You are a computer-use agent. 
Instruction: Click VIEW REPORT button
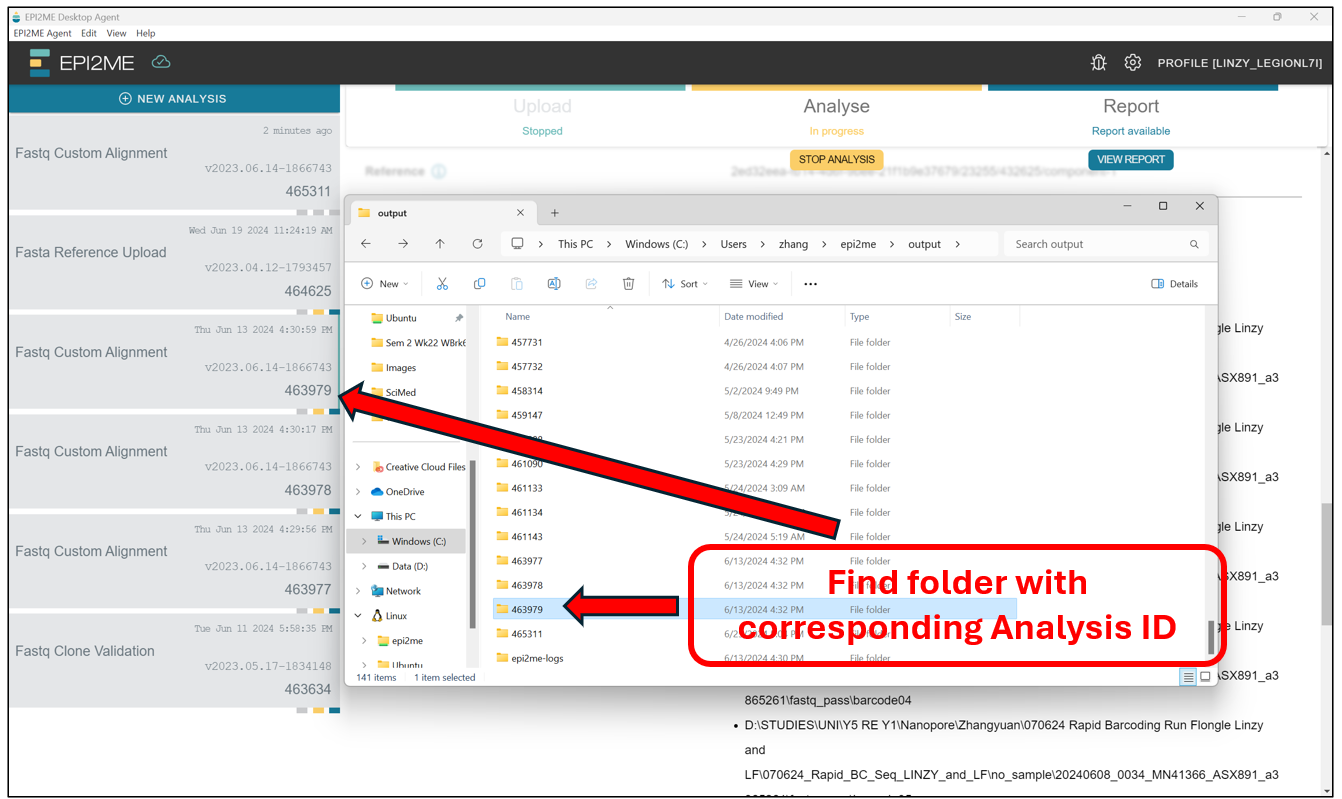pos(1130,160)
